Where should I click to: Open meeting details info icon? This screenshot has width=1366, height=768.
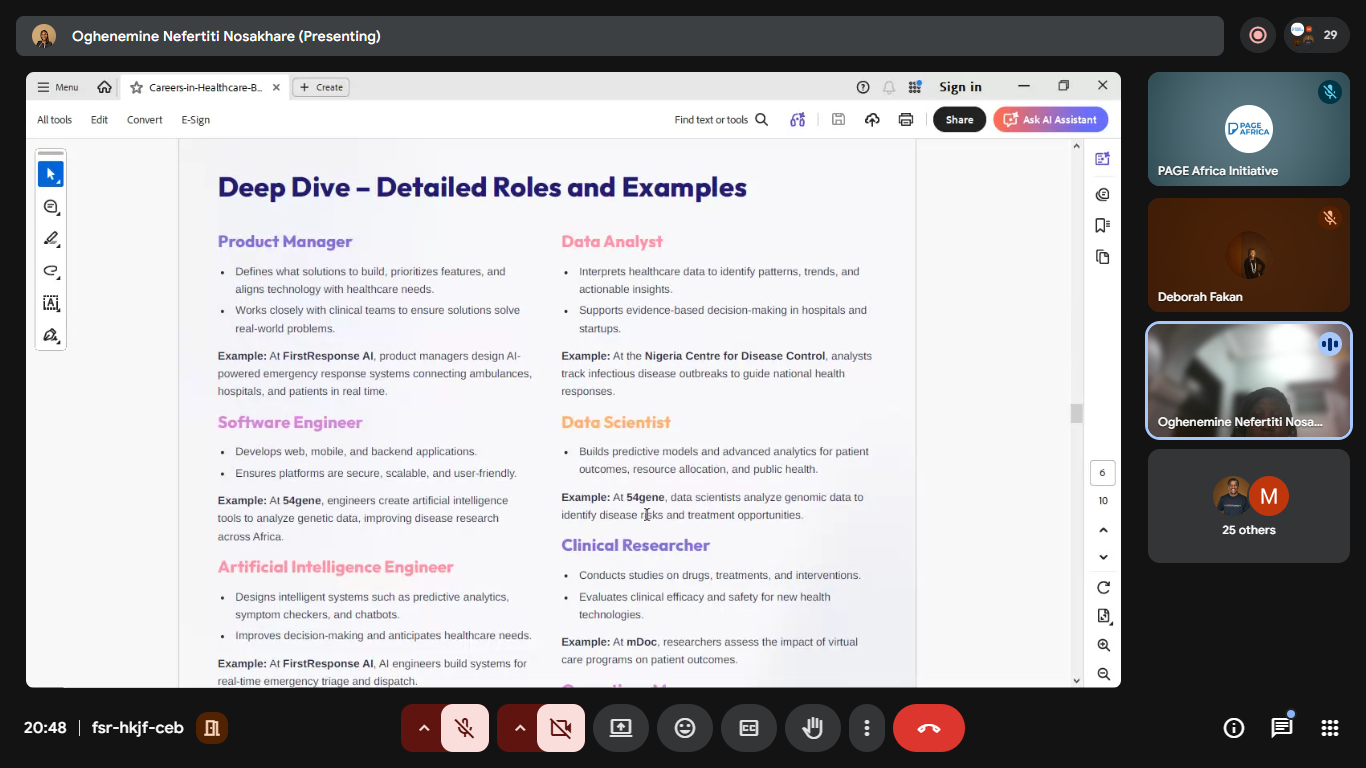pos(1234,728)
